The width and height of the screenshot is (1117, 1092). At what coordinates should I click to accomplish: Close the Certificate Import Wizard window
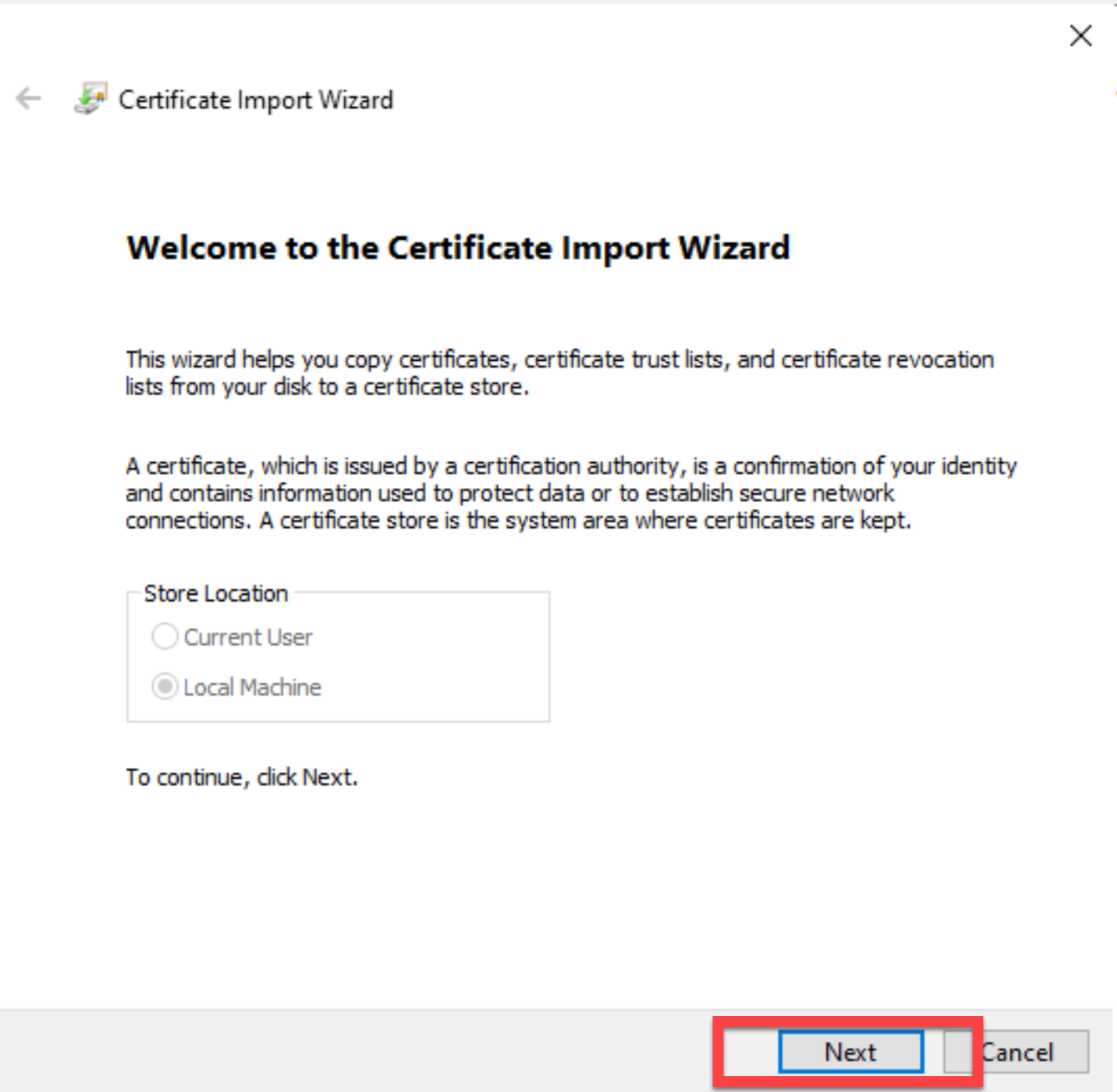pos(1080,35)
